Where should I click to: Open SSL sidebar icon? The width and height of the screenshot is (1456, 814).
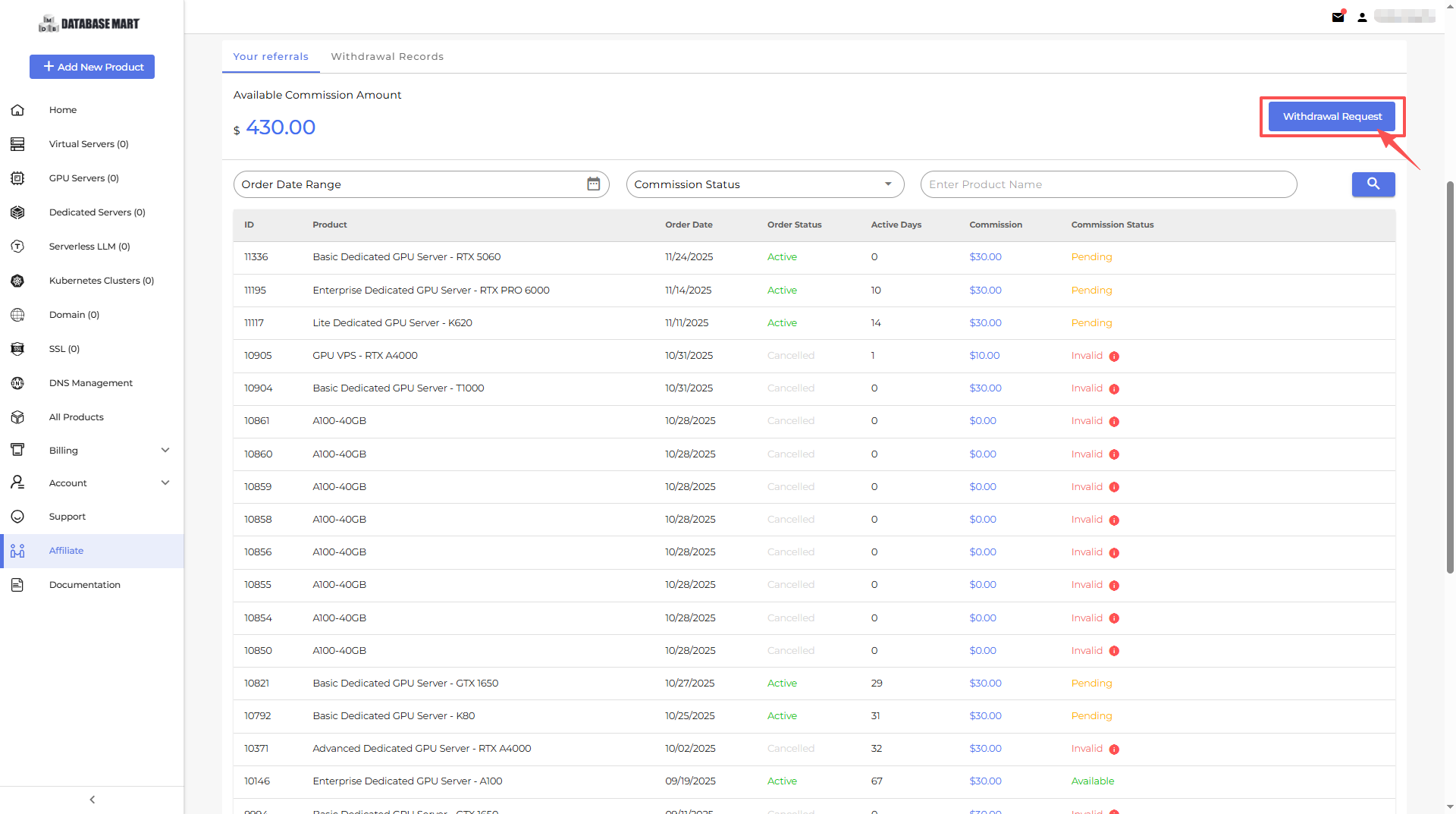[17, 349]
